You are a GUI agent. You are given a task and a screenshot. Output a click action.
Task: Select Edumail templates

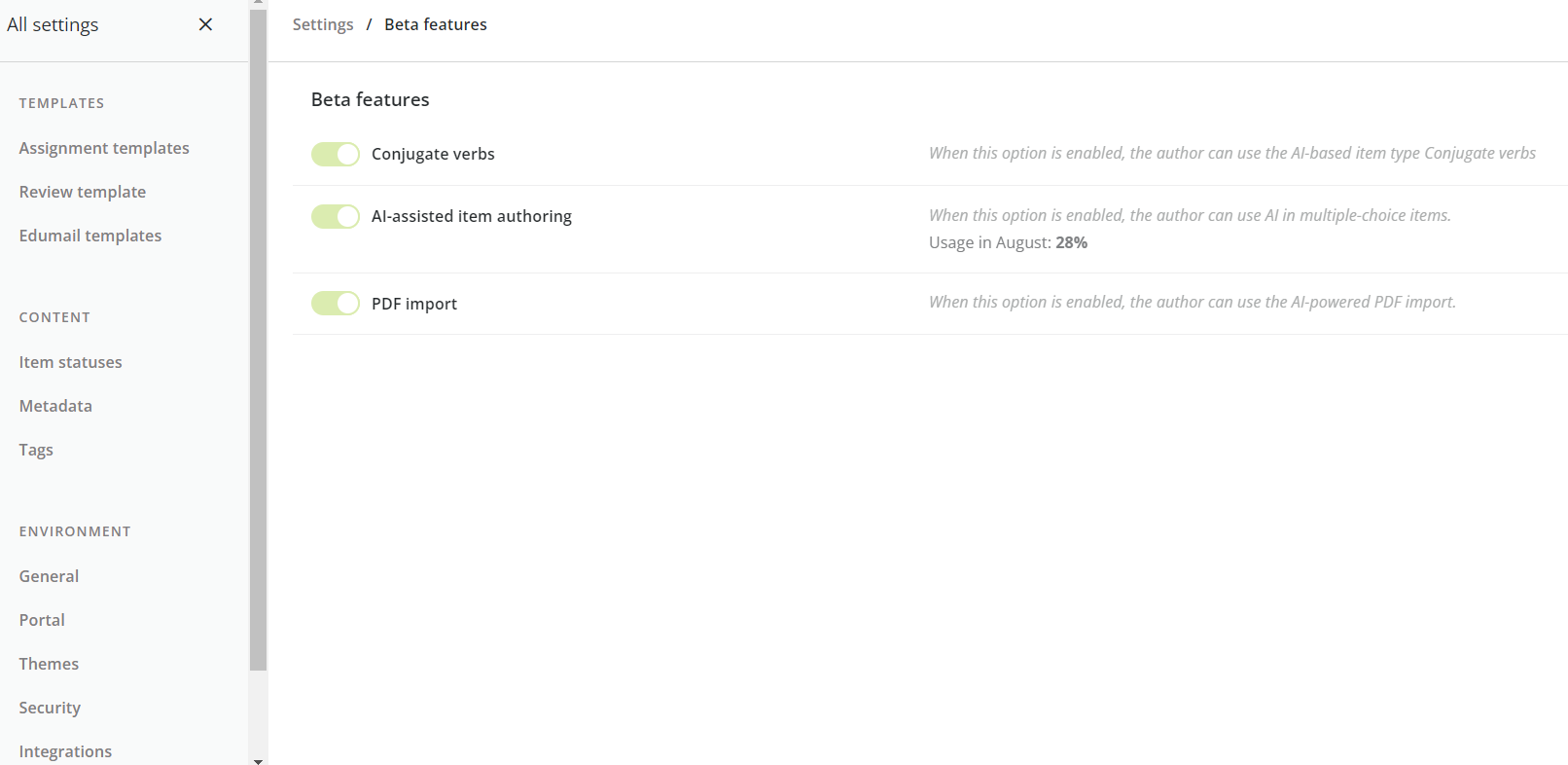[x=89, y=236]
